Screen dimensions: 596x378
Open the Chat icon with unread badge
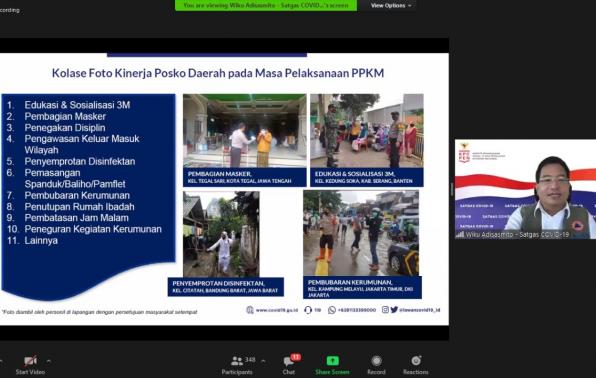[x=288, y=361]
